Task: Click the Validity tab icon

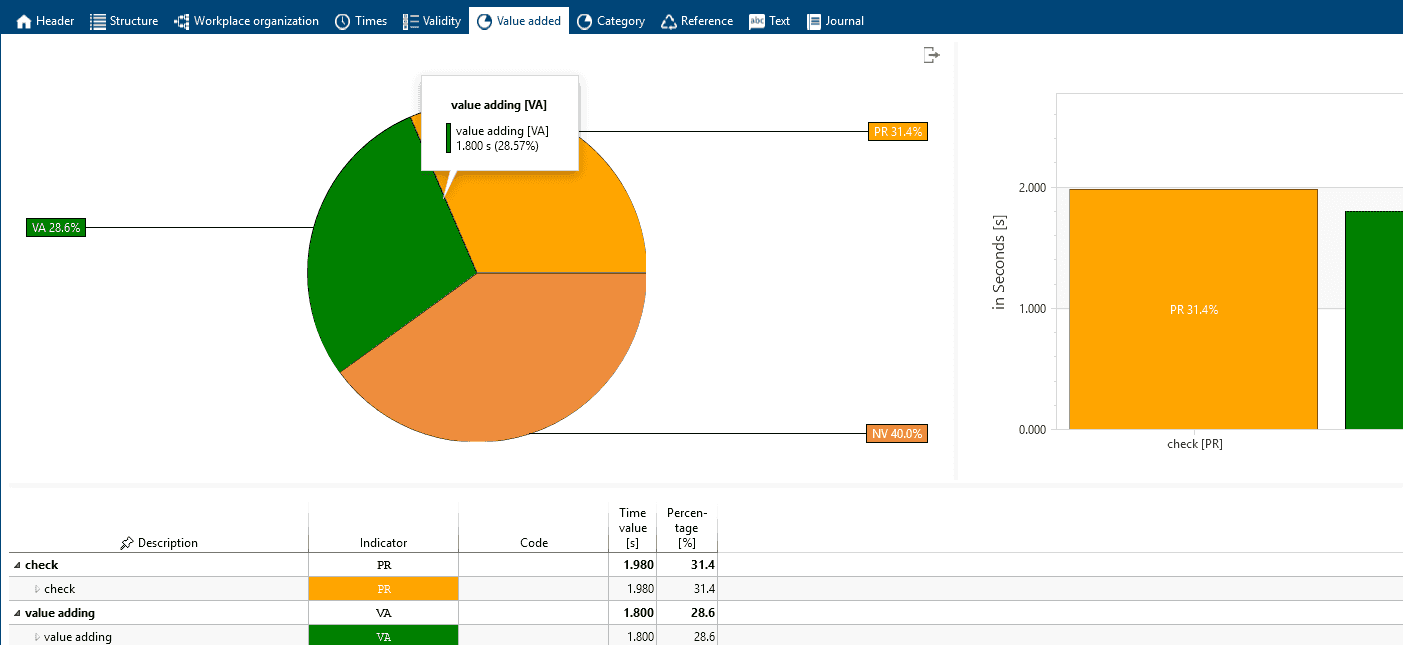Action: click(411, 21)
